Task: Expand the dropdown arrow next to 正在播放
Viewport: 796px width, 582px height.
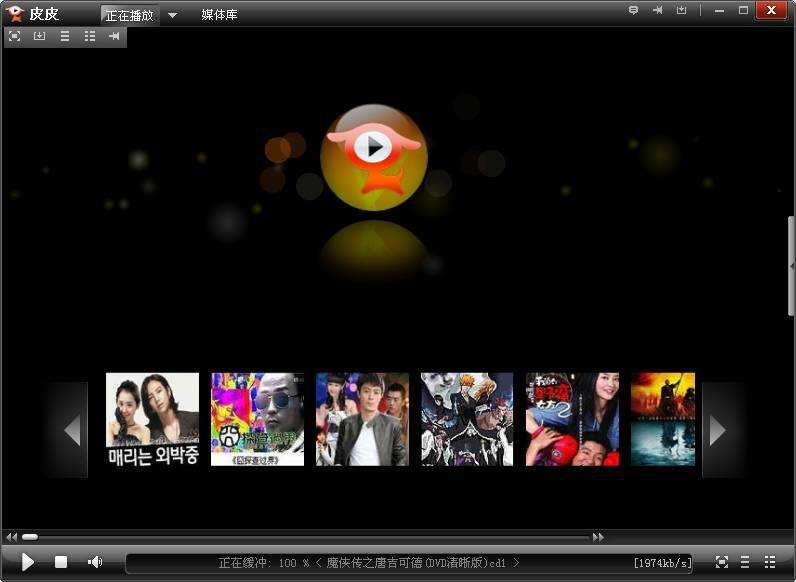Action: coord(173,15)
